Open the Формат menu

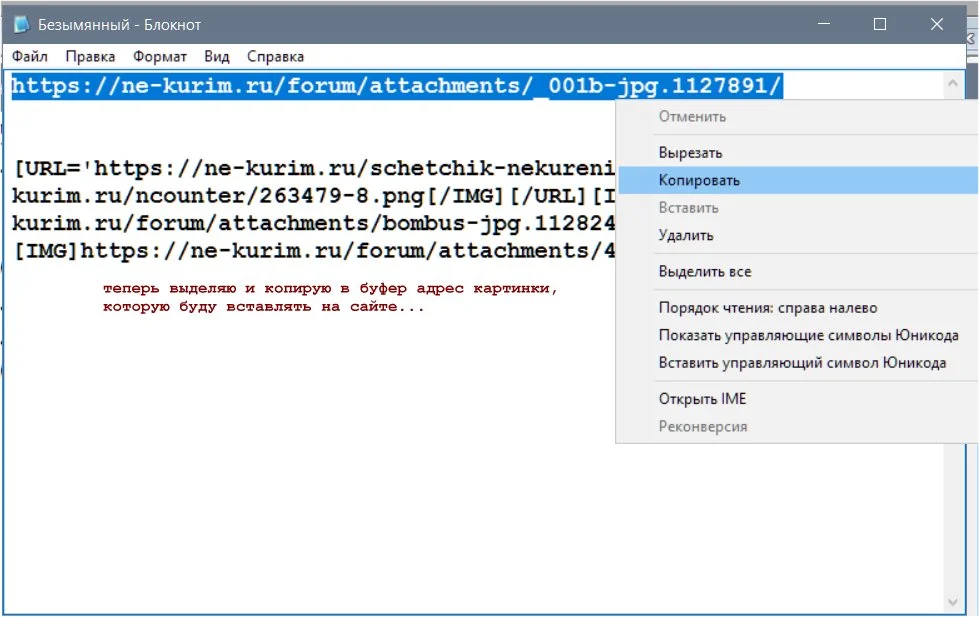(159, 56)
